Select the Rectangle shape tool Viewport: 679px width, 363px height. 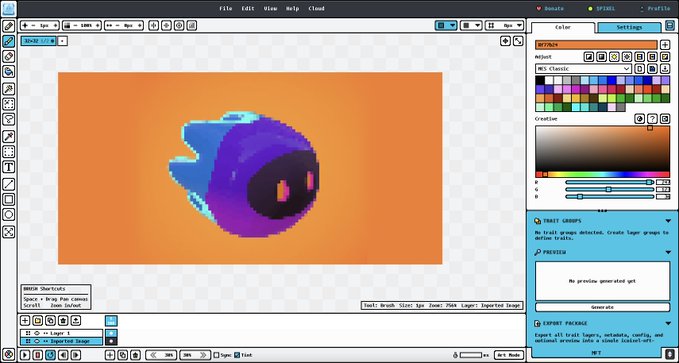pos(9,199)
